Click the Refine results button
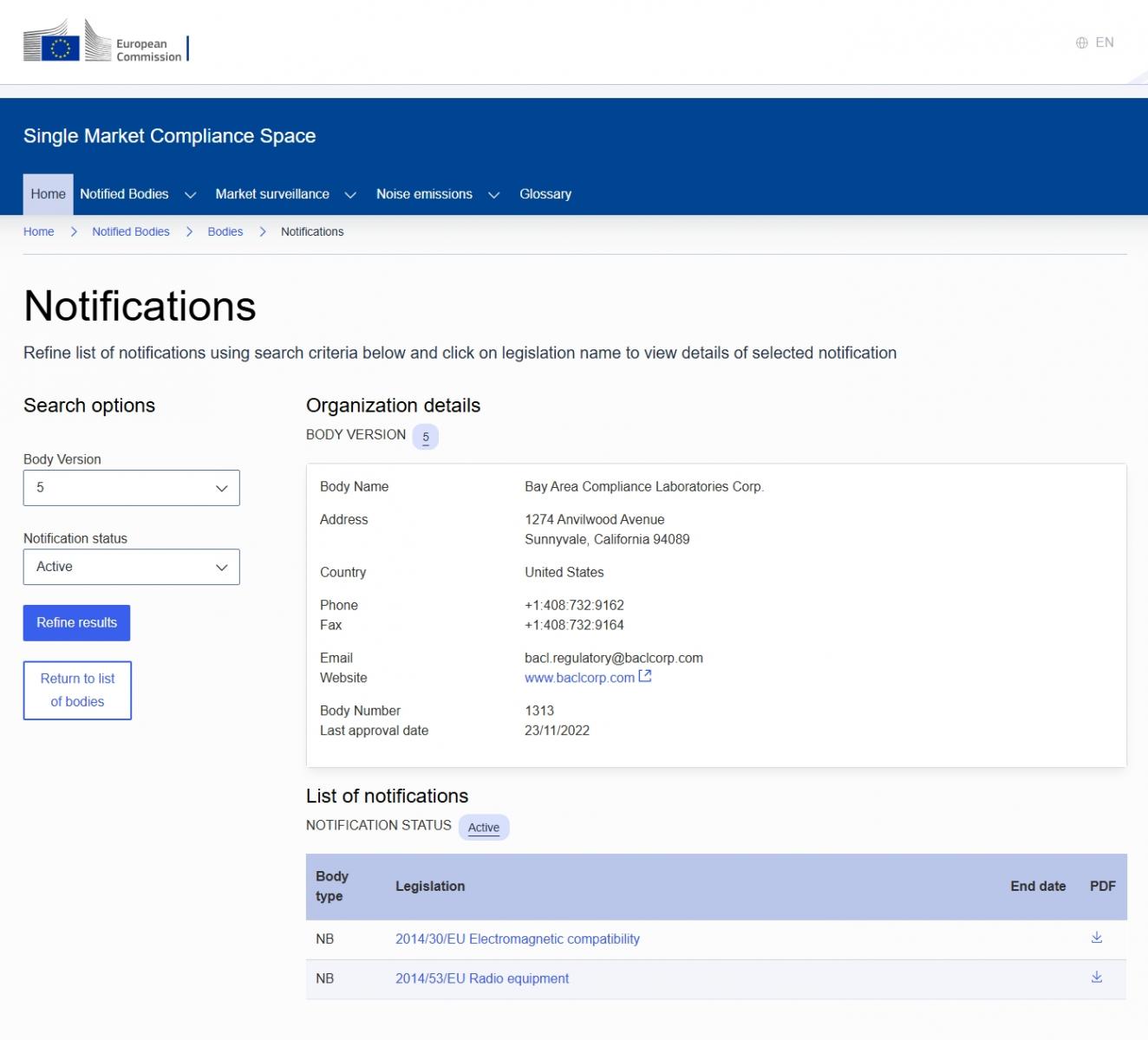The image size is (1148, 1040). (x=76, y=622)
